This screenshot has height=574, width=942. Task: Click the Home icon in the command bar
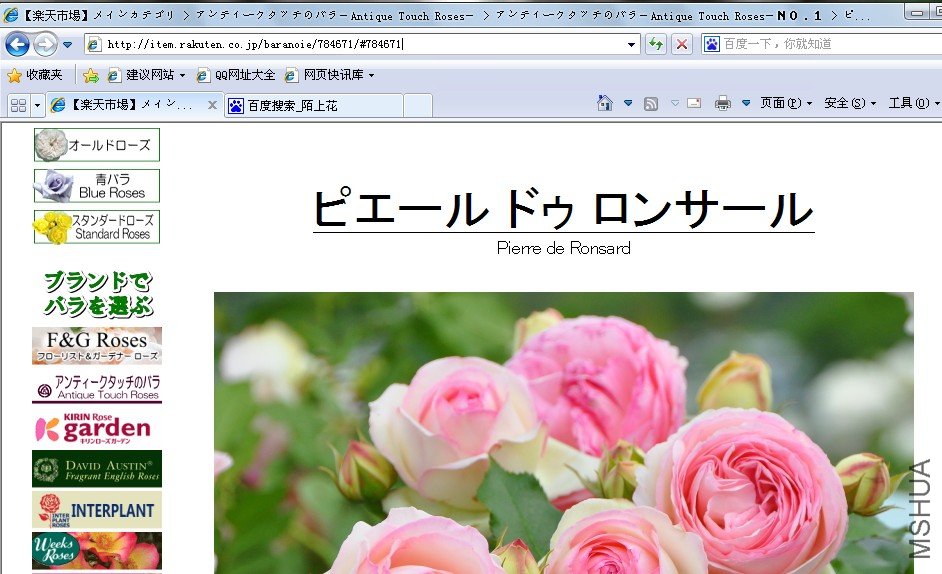[x=604, y=103]
